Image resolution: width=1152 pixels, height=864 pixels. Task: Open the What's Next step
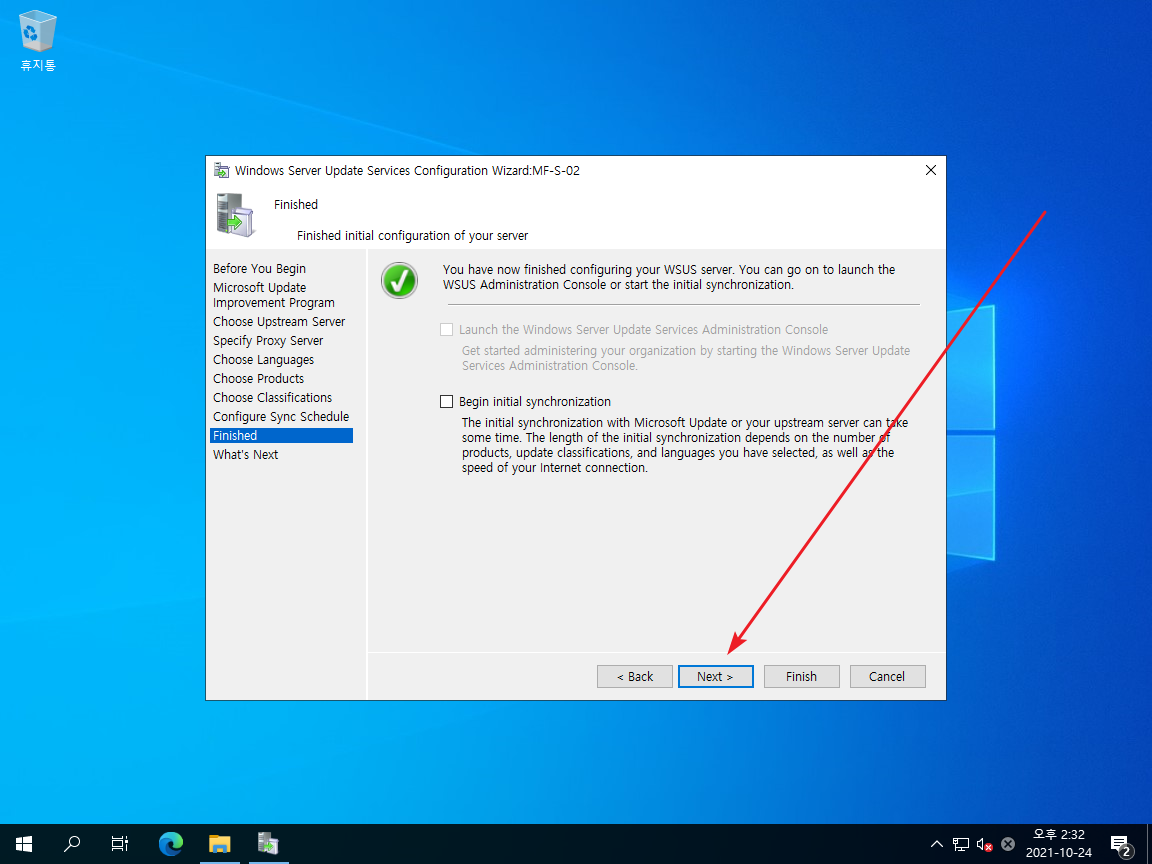(x=245, y=455)
